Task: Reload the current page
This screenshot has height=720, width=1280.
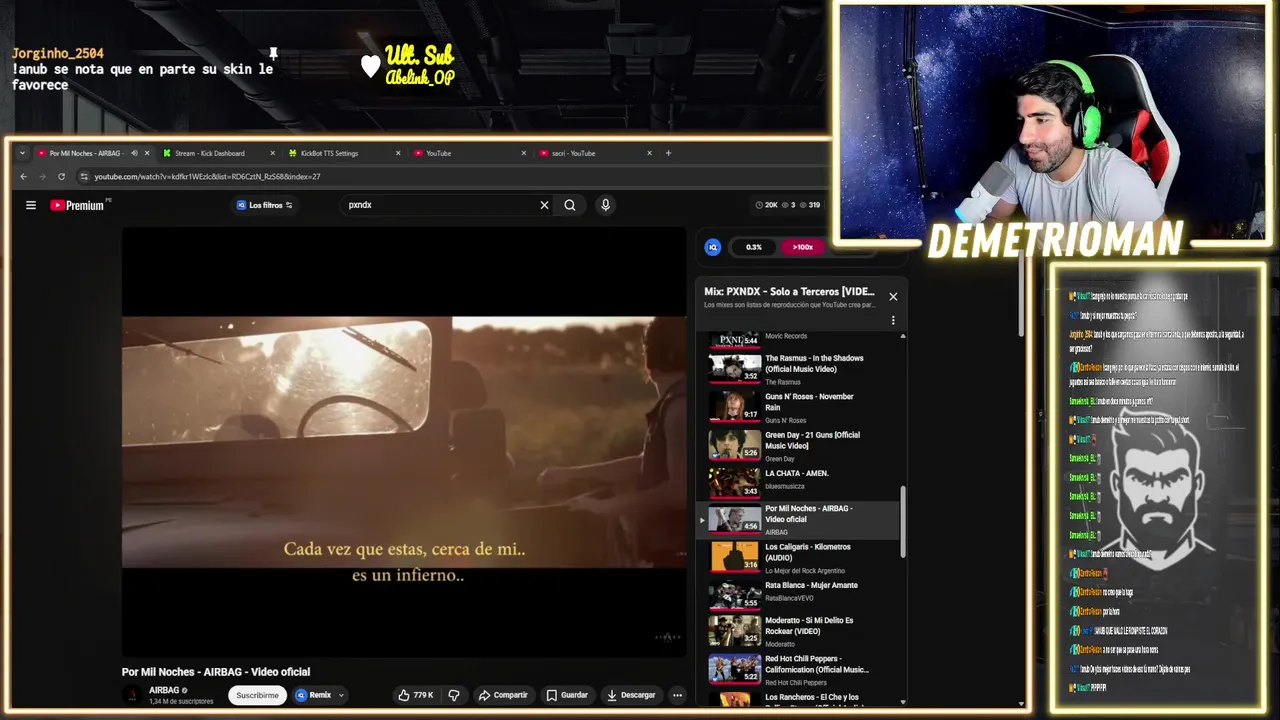Action: 61,177
